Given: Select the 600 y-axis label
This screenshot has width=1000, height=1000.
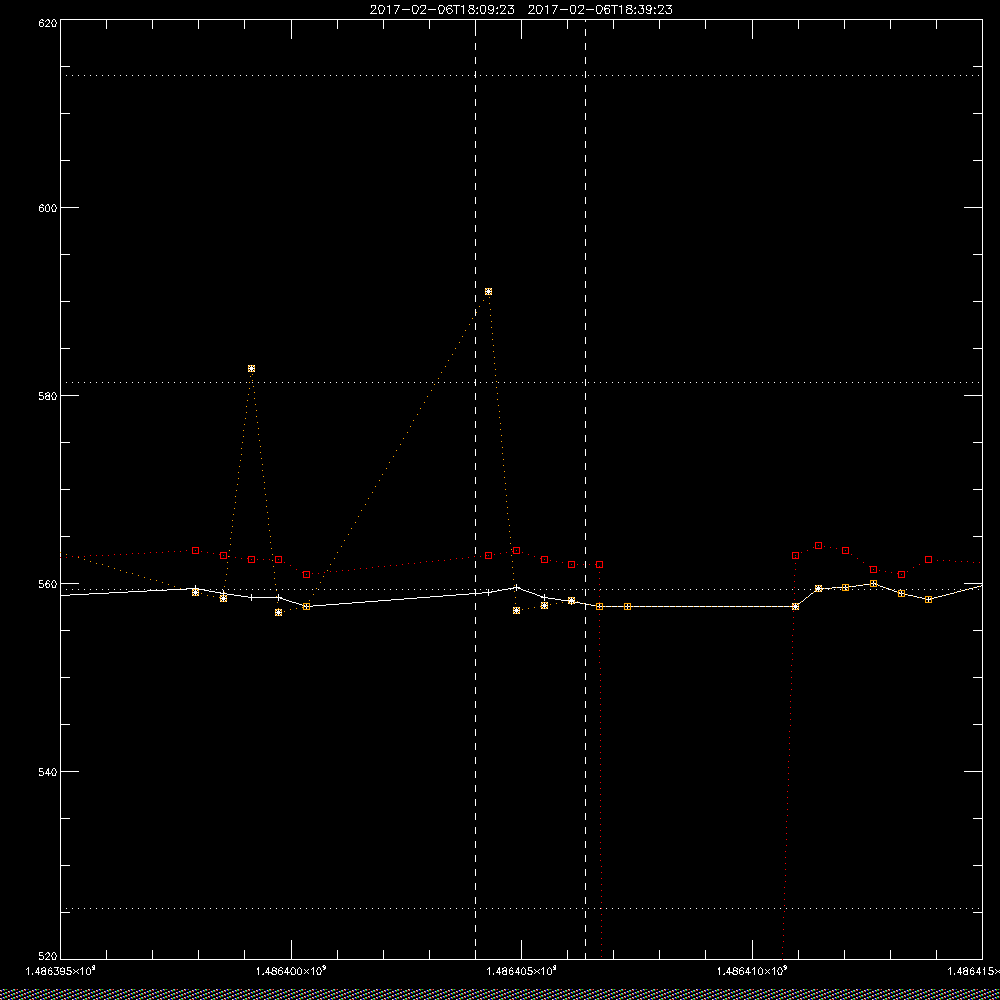Looking at the screenshot, I should (x=49, y=208).
